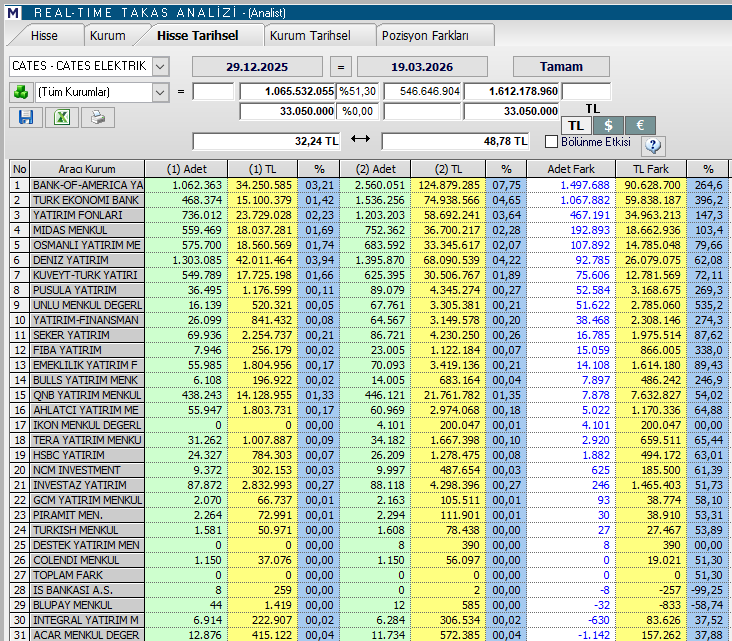This screenshot has height=641, width=732.
Task: Click the No column header
Action: click(20, 169)
